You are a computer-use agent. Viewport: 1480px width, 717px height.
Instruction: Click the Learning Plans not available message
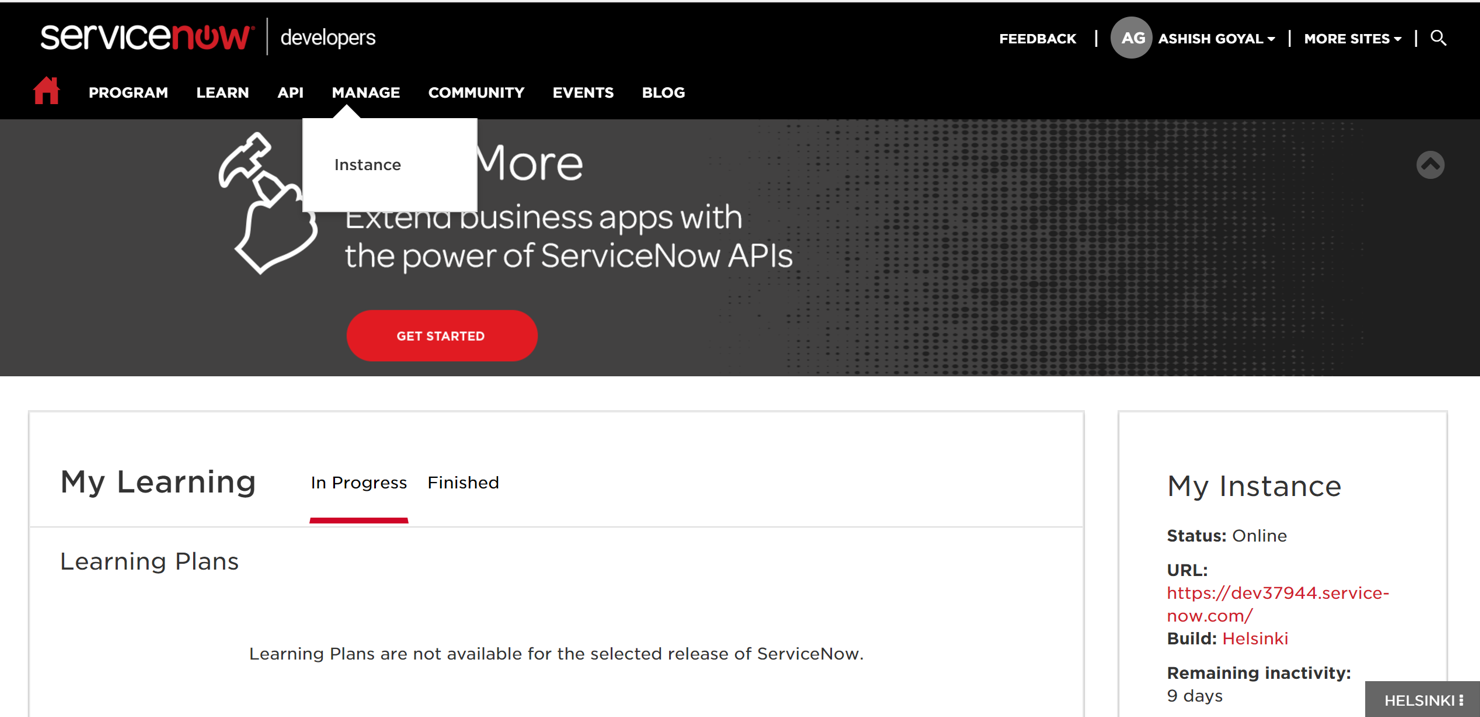point(556,654)
